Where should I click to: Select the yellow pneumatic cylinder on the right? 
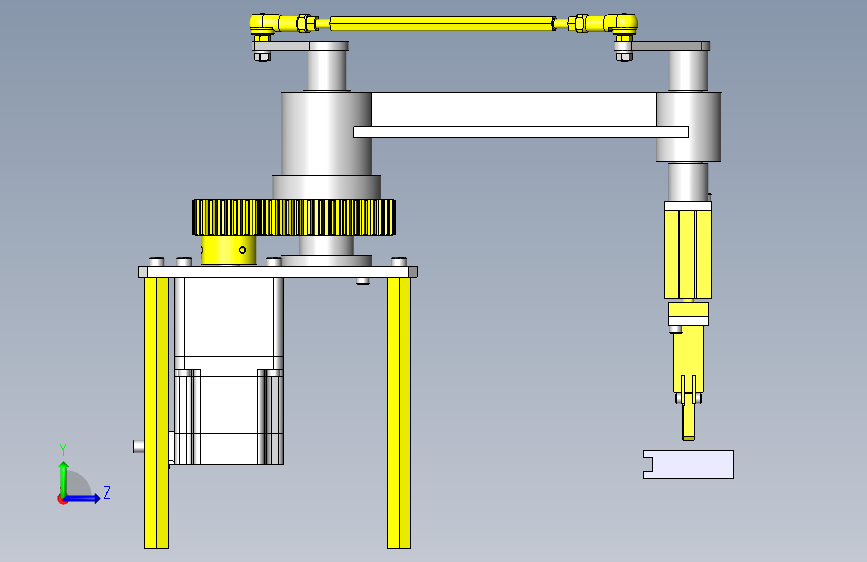[x=688, y=254]
